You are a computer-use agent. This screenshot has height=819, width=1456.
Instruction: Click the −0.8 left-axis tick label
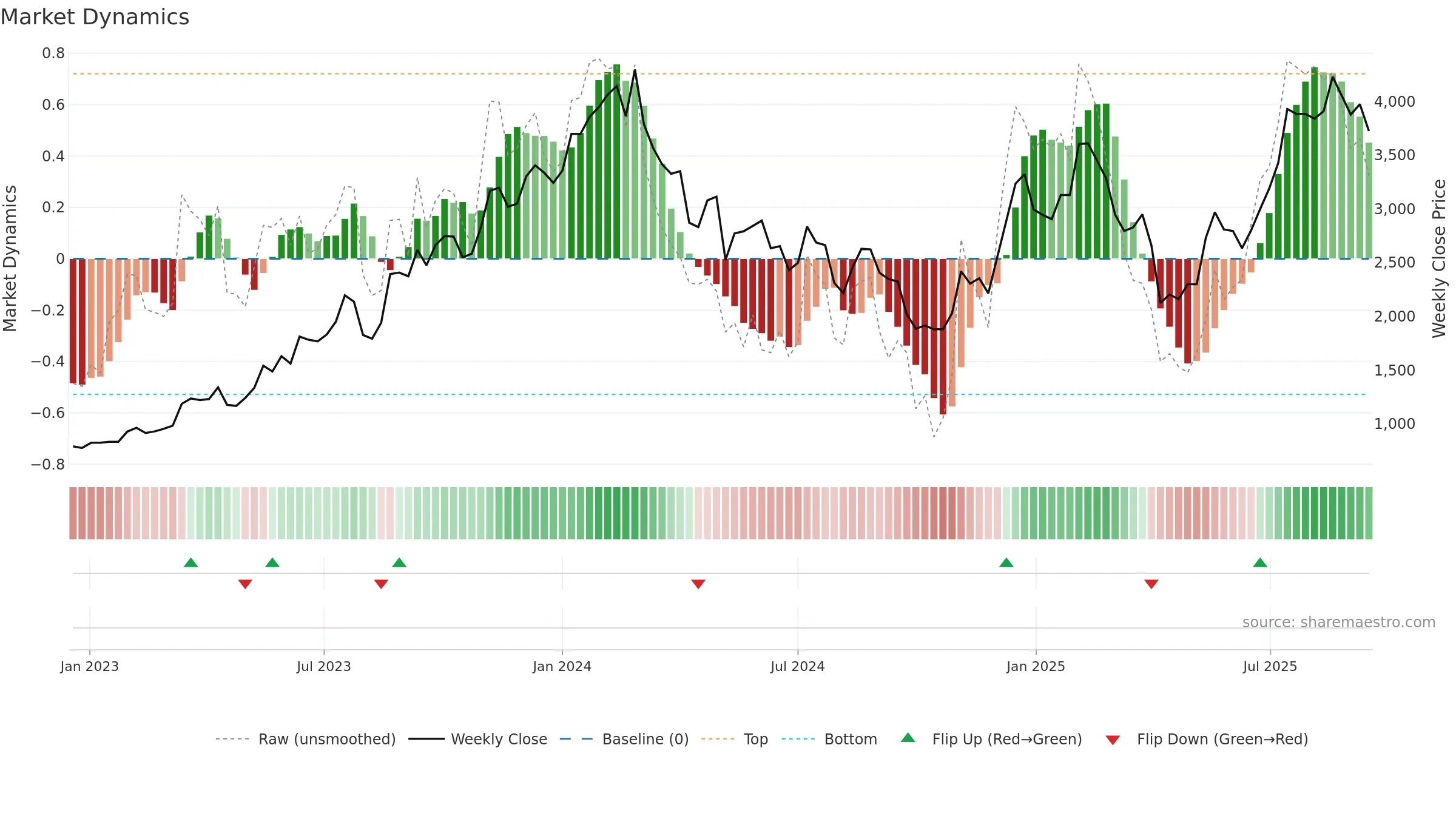[x=48, y=464]
